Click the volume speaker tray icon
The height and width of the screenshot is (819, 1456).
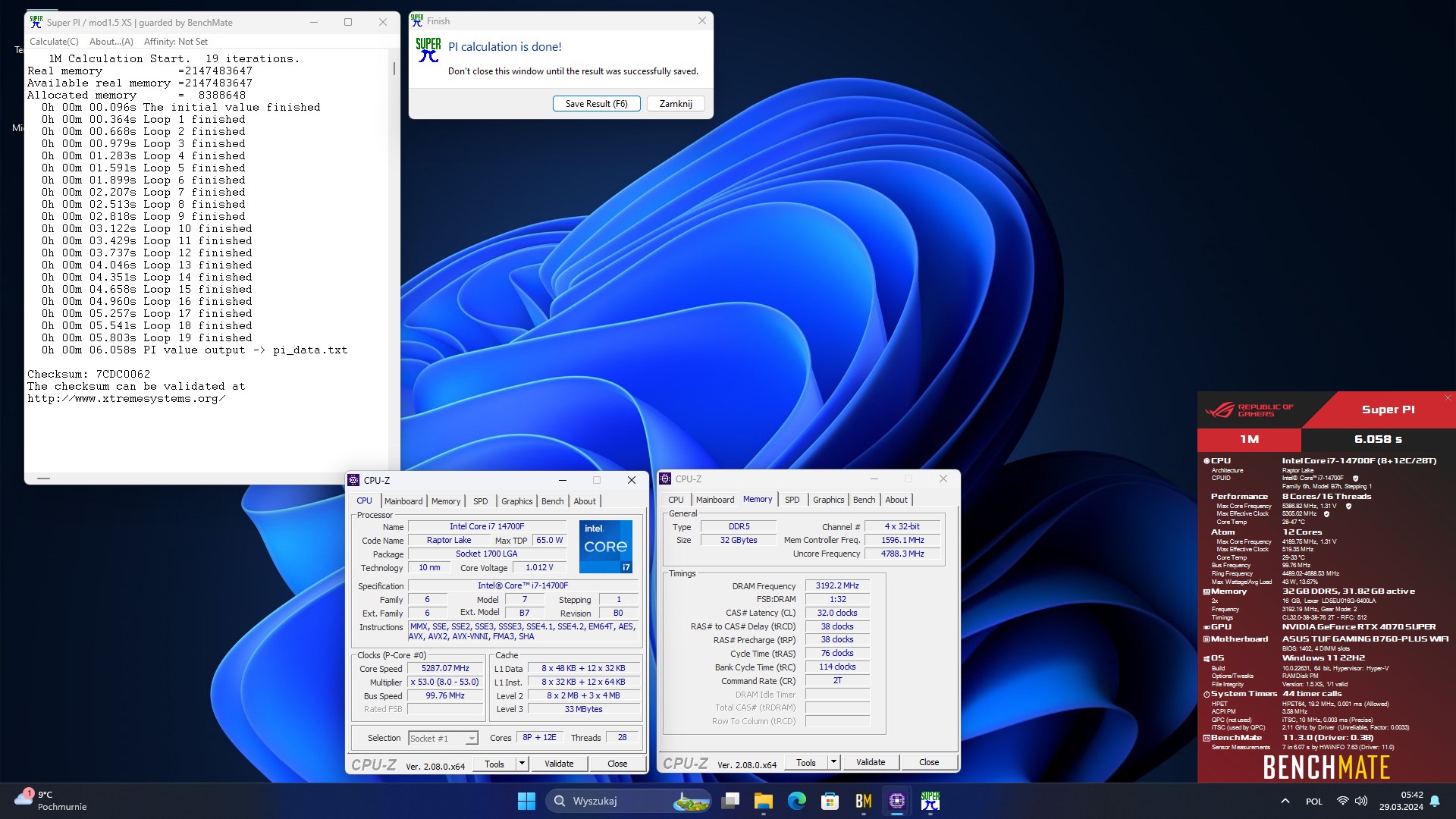[1361, 801]
